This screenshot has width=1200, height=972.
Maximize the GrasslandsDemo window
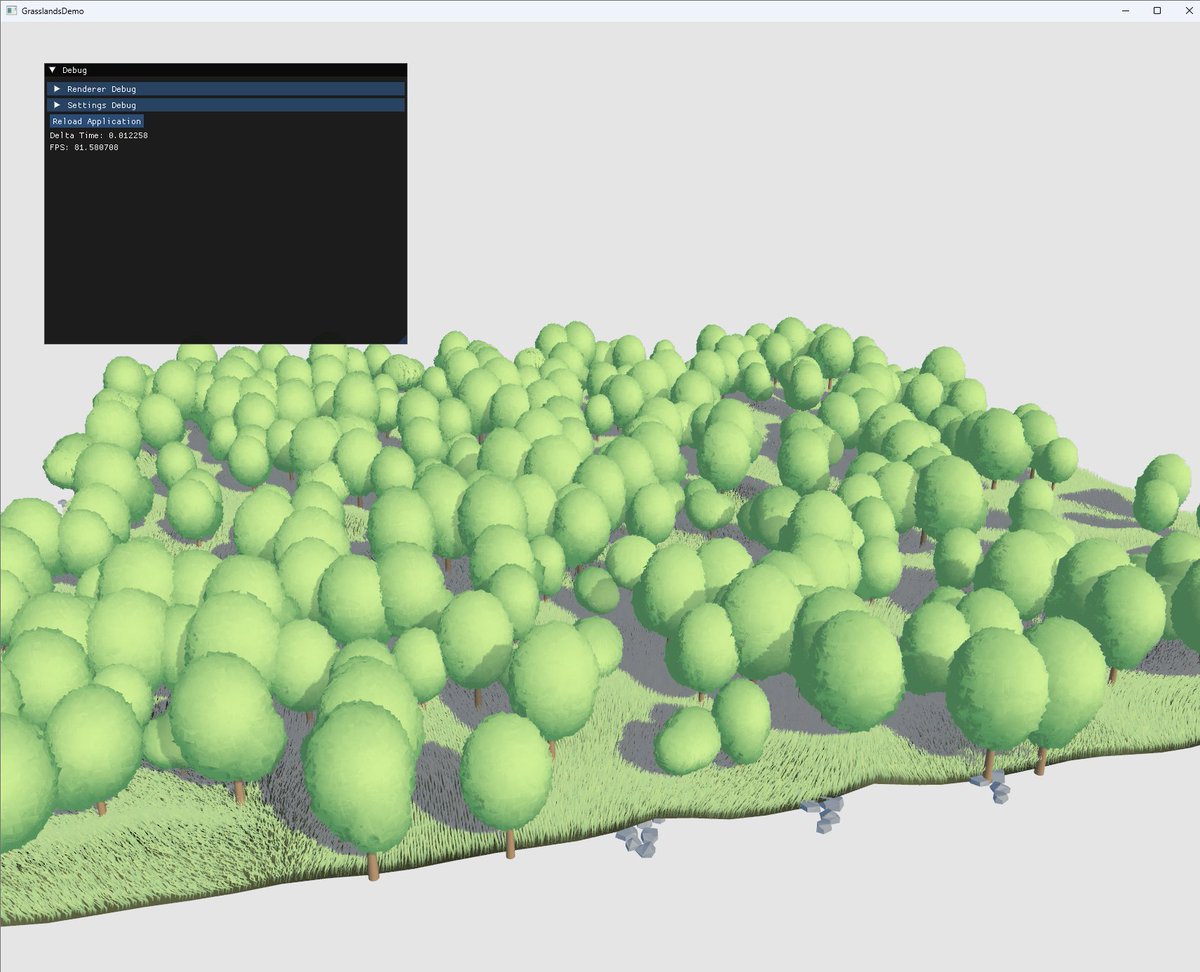(1156, 10)
